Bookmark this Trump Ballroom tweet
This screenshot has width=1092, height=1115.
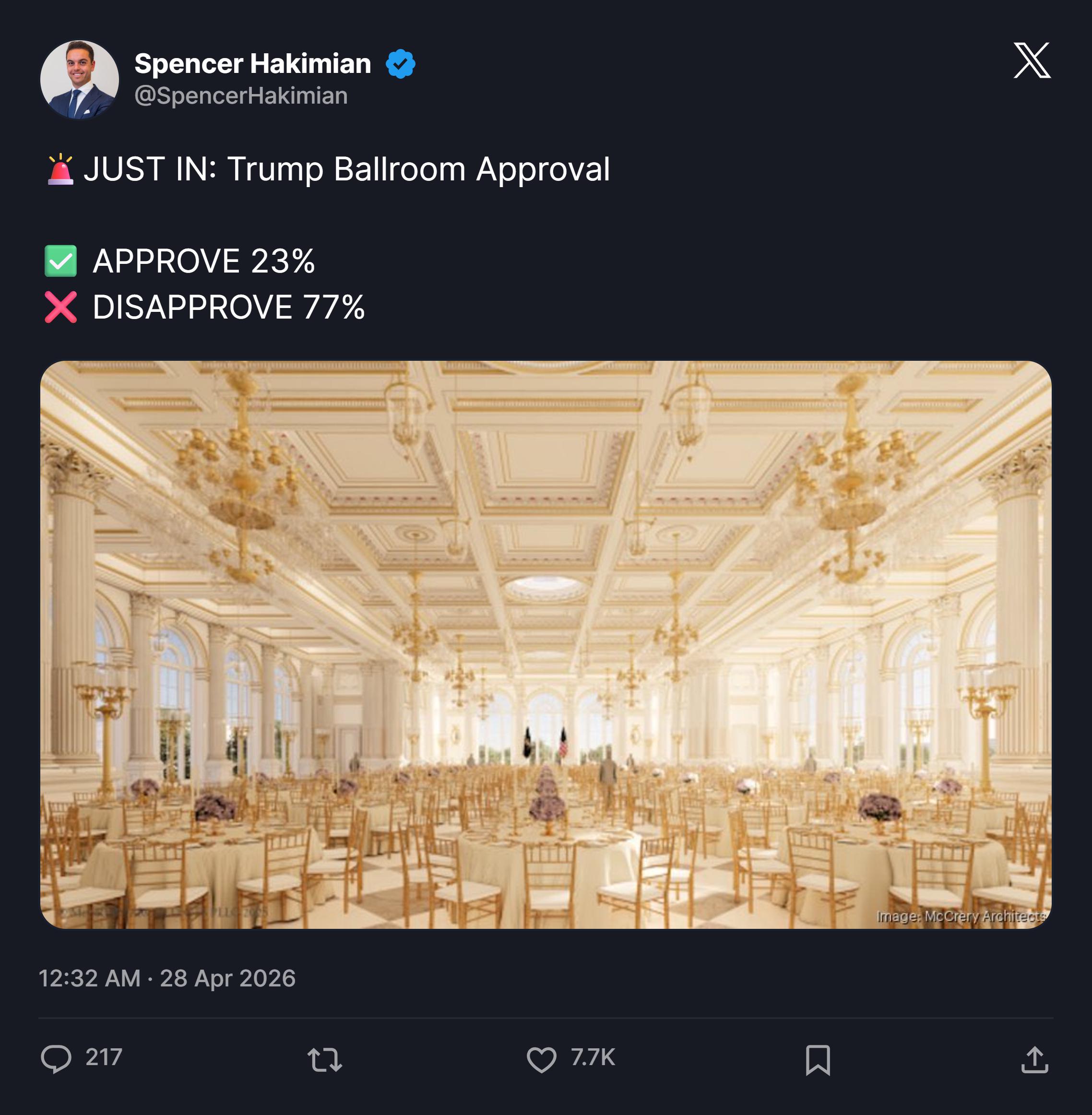click(x=817, y=1059)
